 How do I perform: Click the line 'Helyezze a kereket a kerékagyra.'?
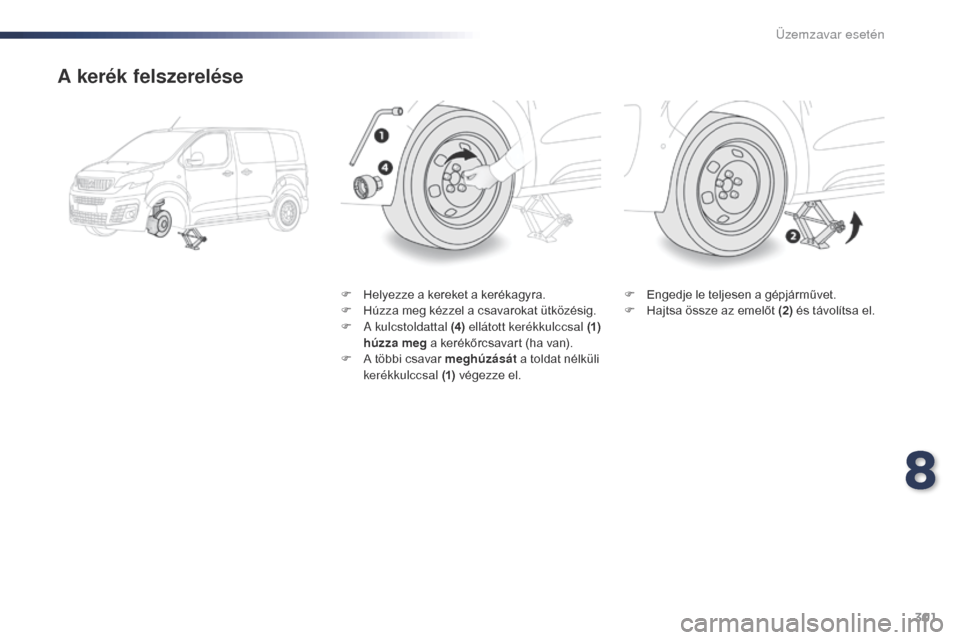pos(454,294)
